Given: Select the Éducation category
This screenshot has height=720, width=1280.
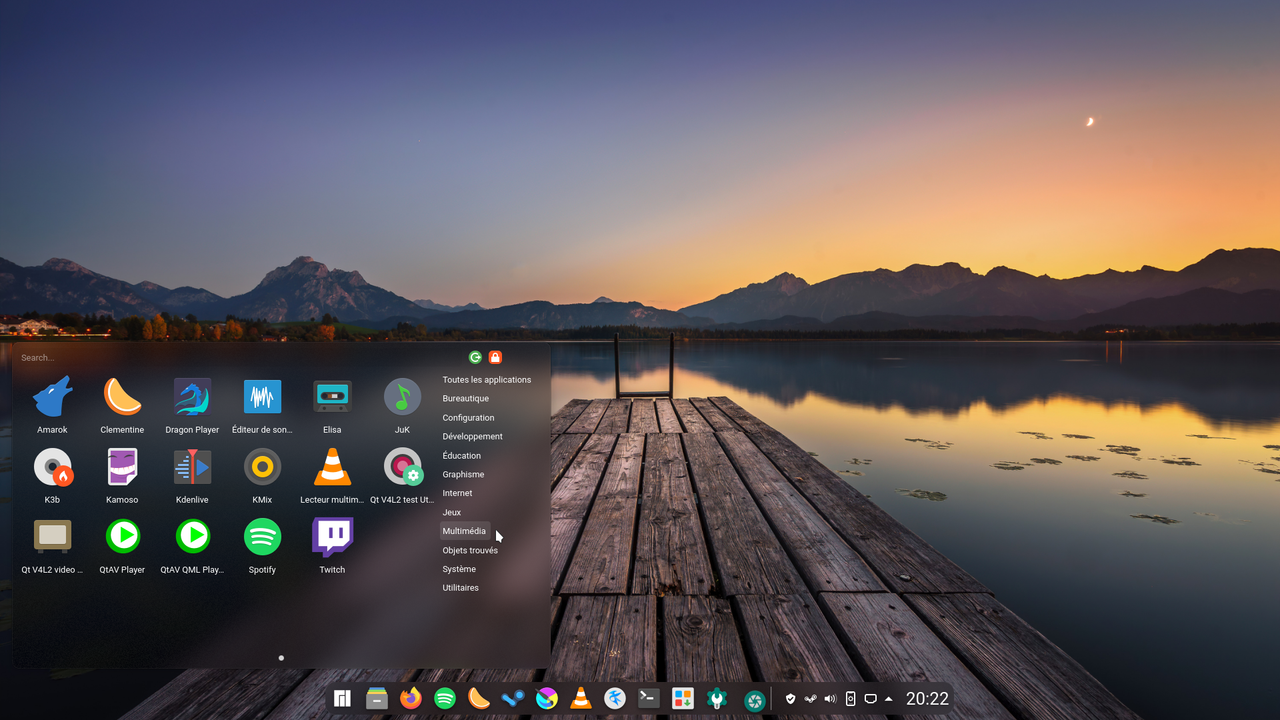Looking at the screenshot, I should [x=462, y=456].
